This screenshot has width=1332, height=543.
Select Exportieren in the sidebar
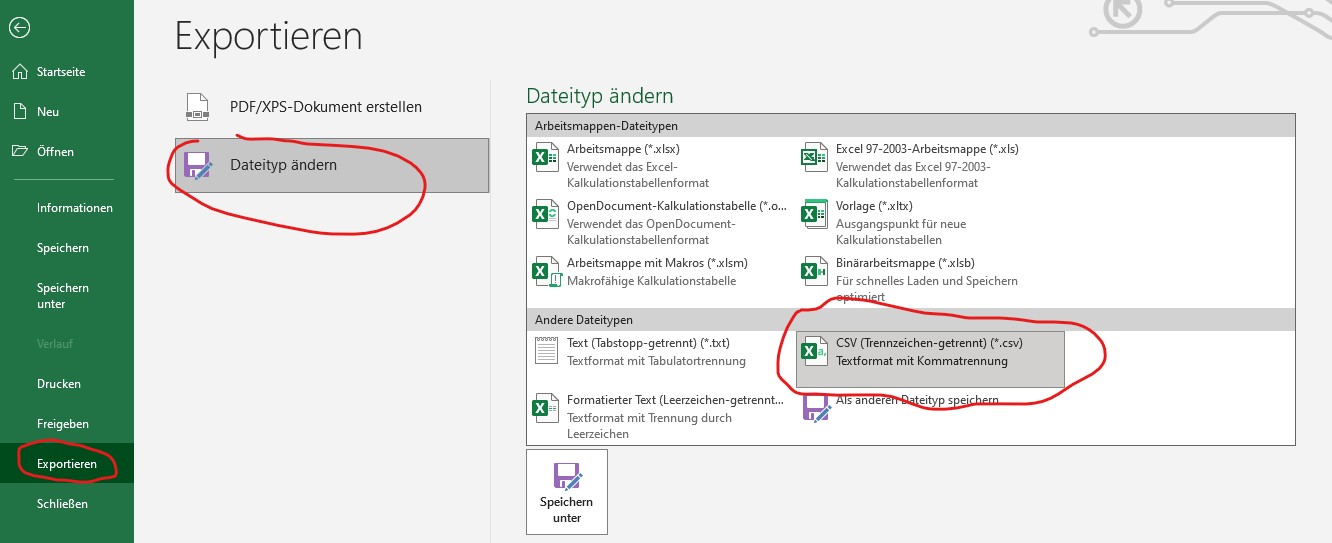66,464
